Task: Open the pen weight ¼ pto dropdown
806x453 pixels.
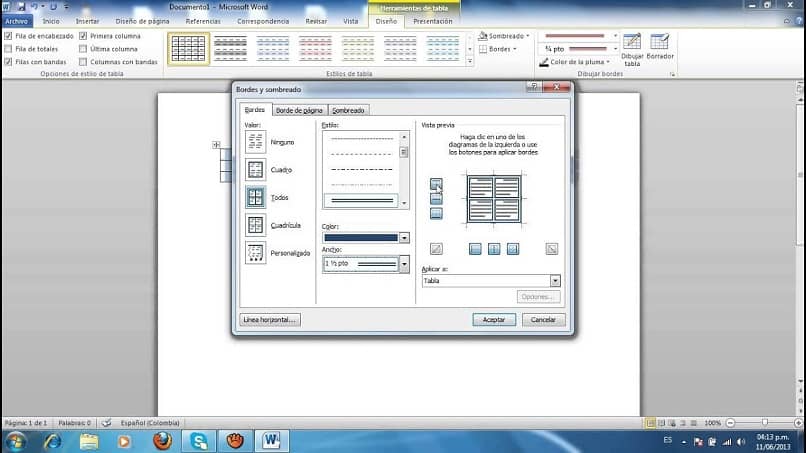Action: click(615, 49)
